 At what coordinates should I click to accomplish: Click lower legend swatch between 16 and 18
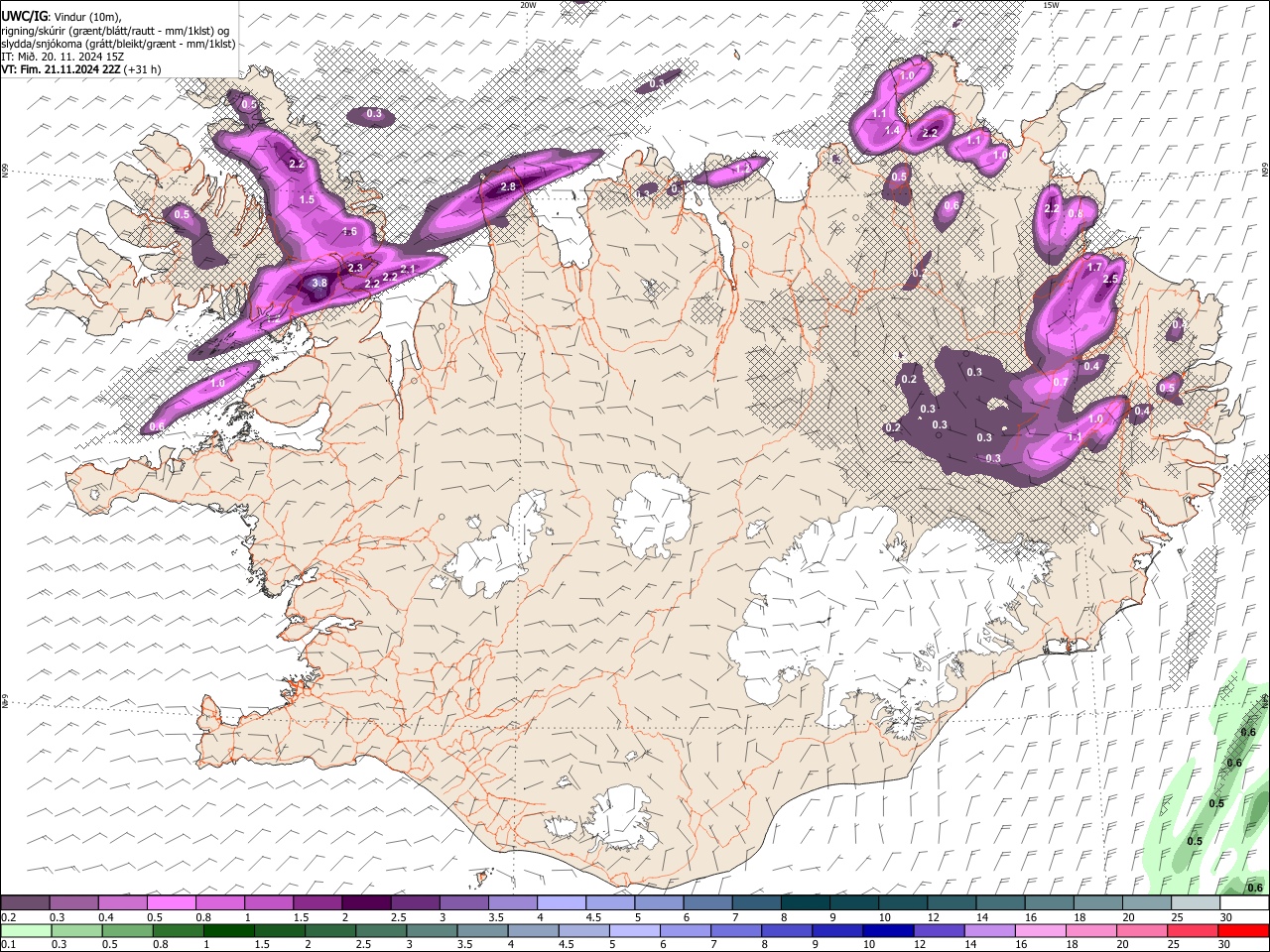coord(1042,930)
